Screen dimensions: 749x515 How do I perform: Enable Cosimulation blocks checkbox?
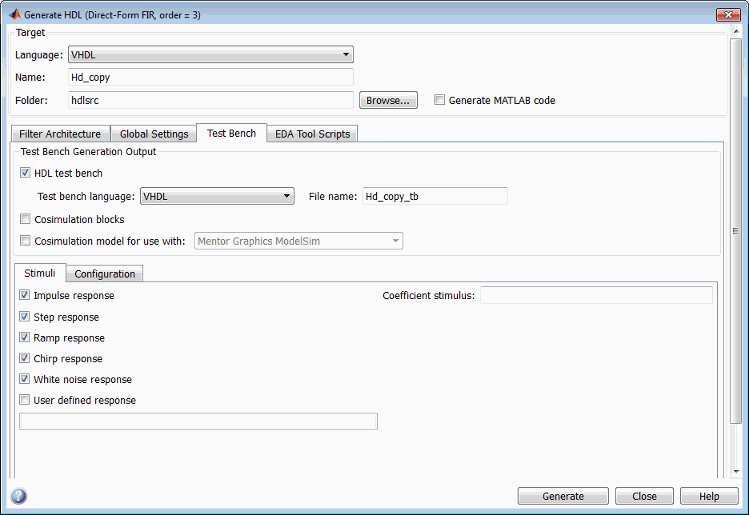[x=25, y=219]
